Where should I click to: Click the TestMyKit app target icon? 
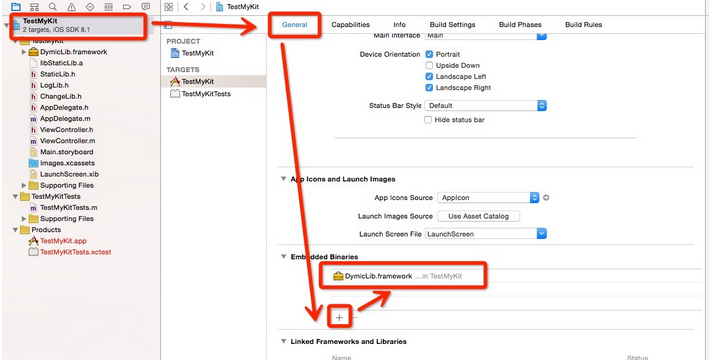pos(175,81)
